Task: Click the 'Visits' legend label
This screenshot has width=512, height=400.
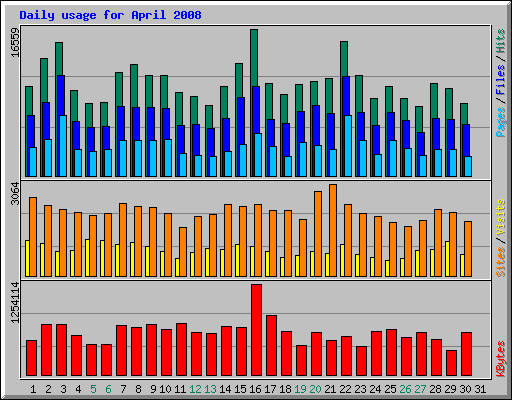Action: coord(500,217)
